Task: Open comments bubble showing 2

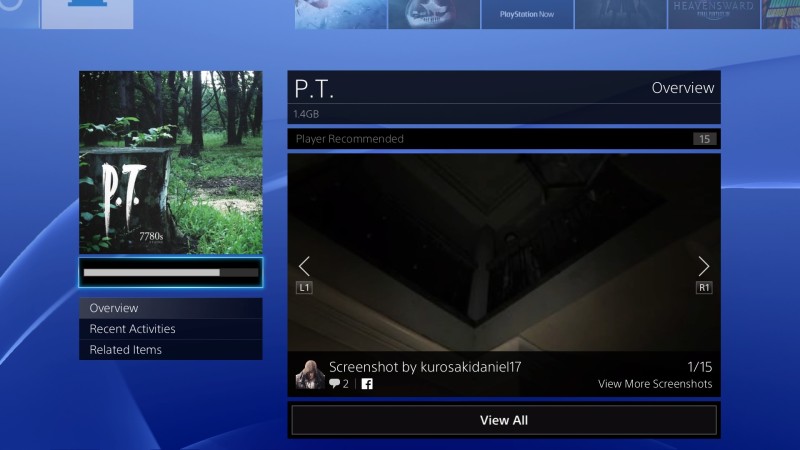Action: (339, 384)
